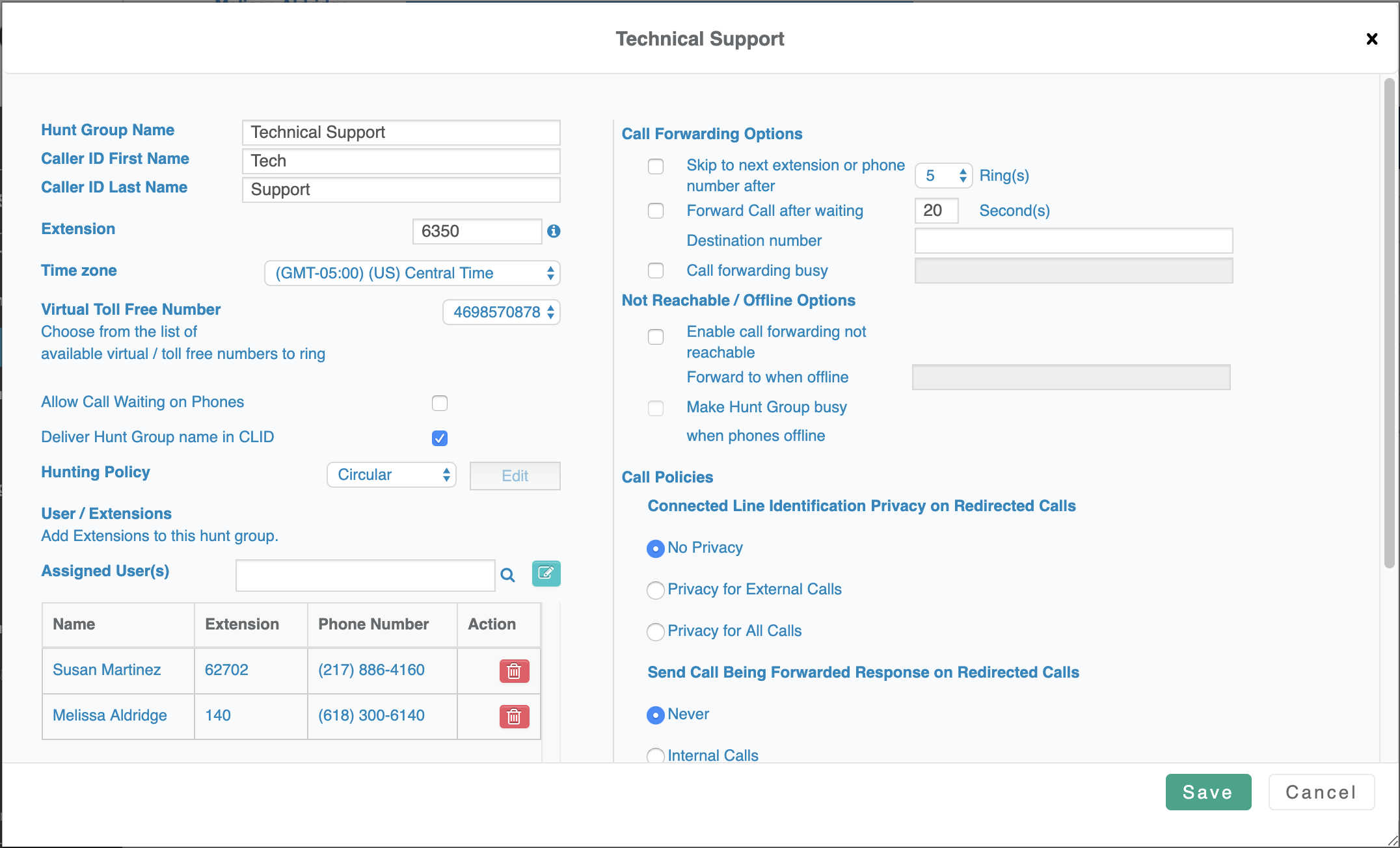1400x848 pixels.
Task: Open the Time zone dropdown
Action: click(x=412, y=273)
